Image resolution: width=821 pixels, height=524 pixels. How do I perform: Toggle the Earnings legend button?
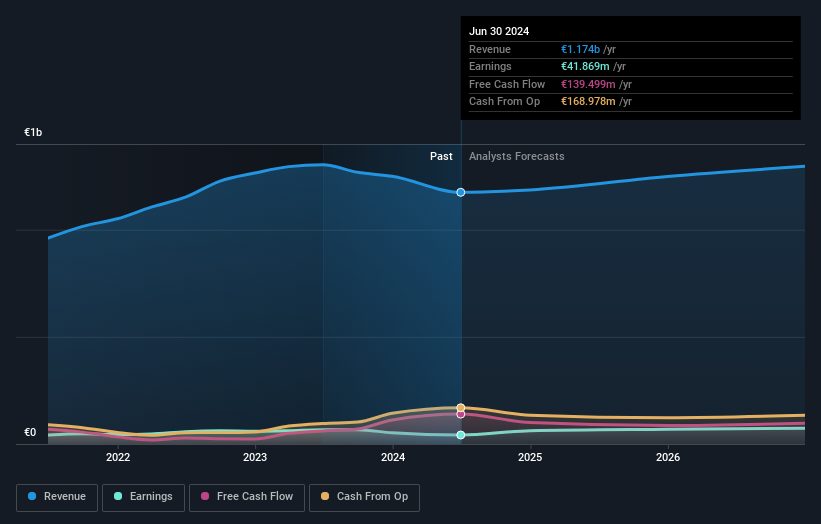tap(143, 497)
